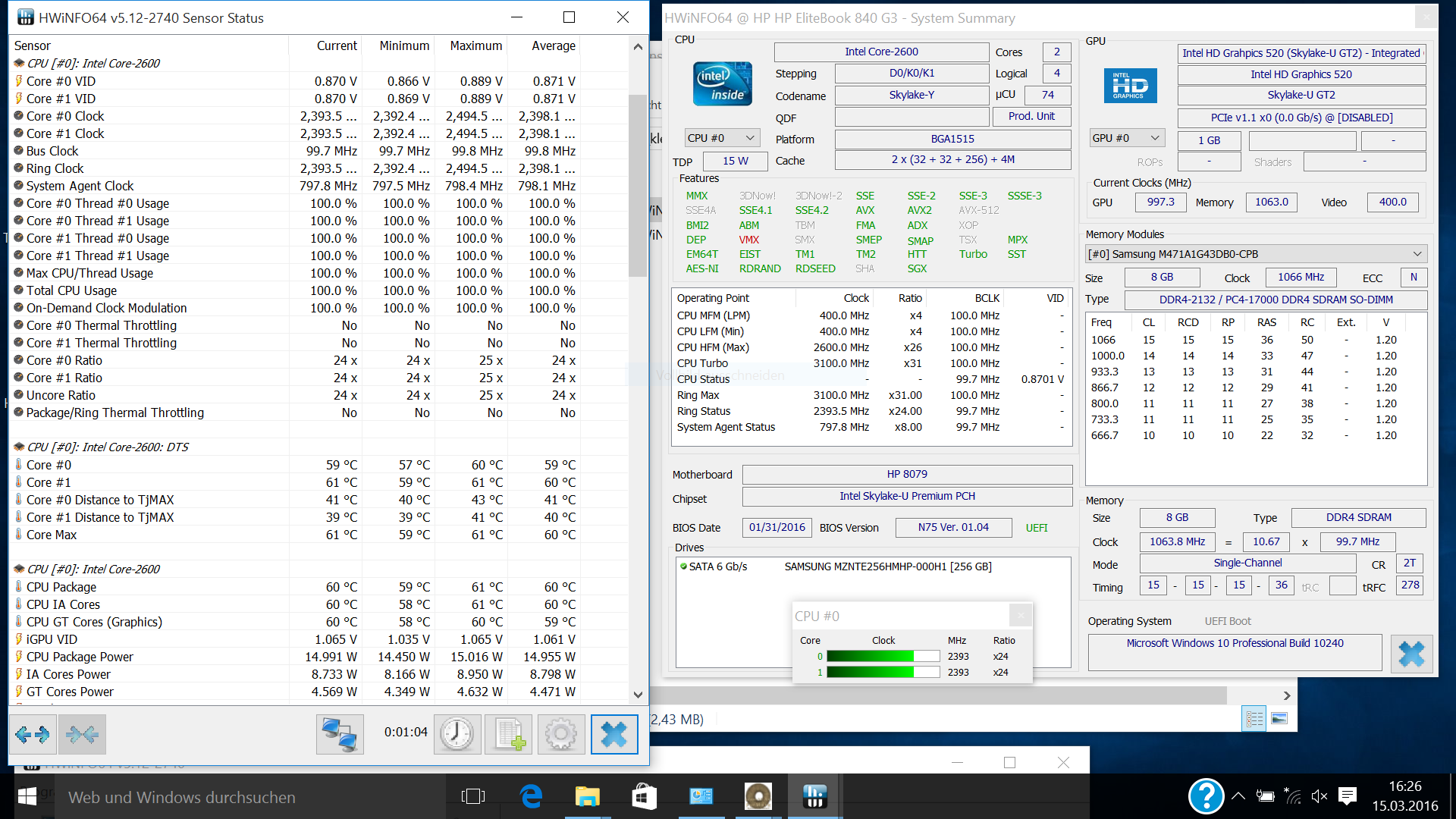This screenshot has height=819, width=1456.
Task: Select the CPU Intel Core-2600 DTS group
Action: 108,447
